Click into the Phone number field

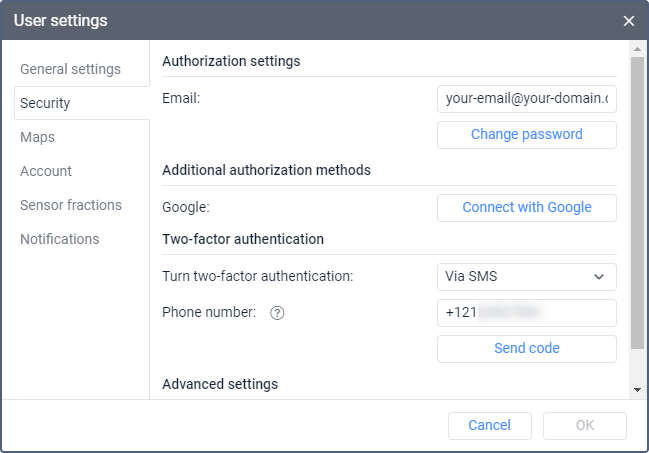coord(526,313)
